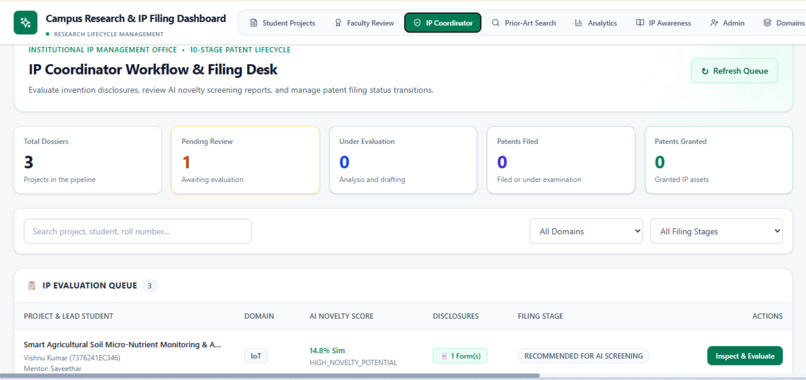Click the HIGH_NOVELTY_POTENTIAL label
The width and height of the screenshot is (806, 380).
coord(353,363)
